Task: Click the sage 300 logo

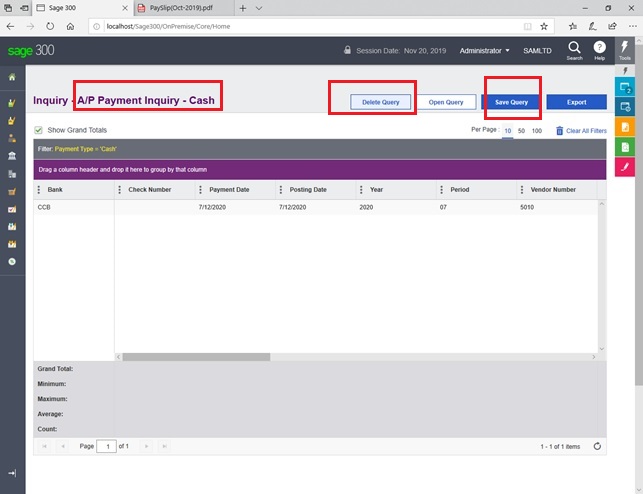Action: pyautogui.click(x=31, y=50)
